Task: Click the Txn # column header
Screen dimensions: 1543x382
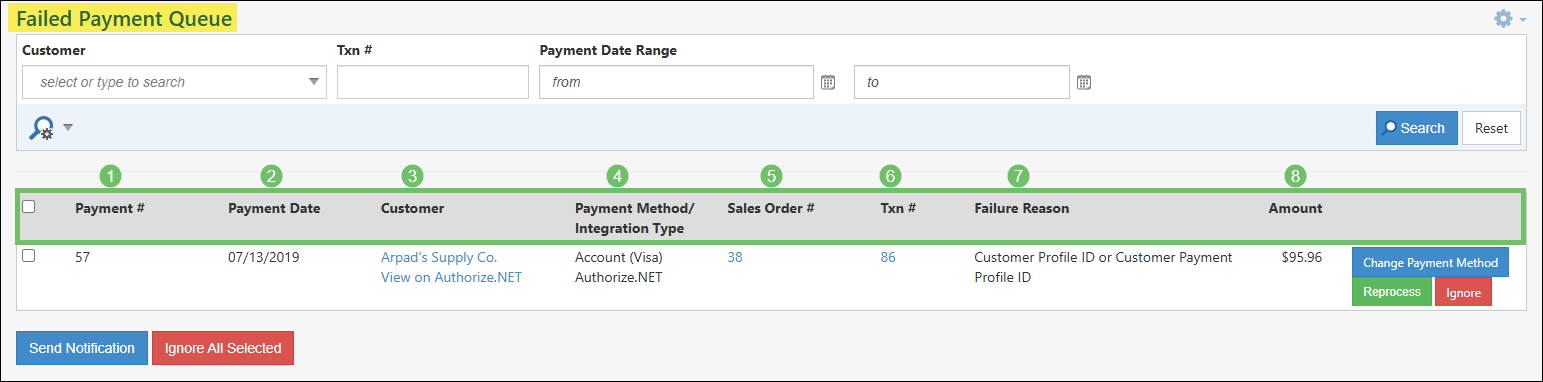Action: (898, 209)
